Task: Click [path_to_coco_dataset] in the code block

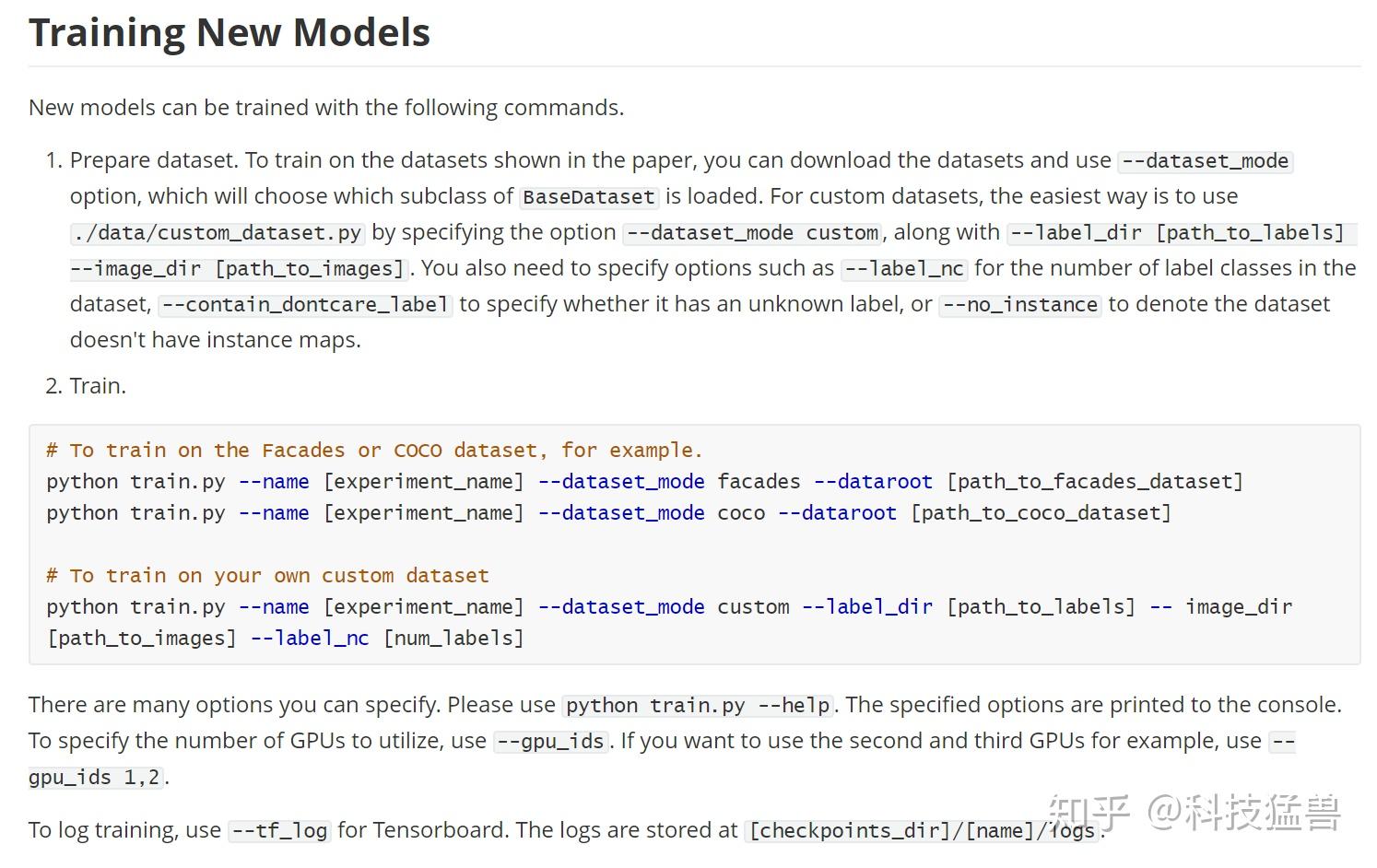Action: 1041,513
